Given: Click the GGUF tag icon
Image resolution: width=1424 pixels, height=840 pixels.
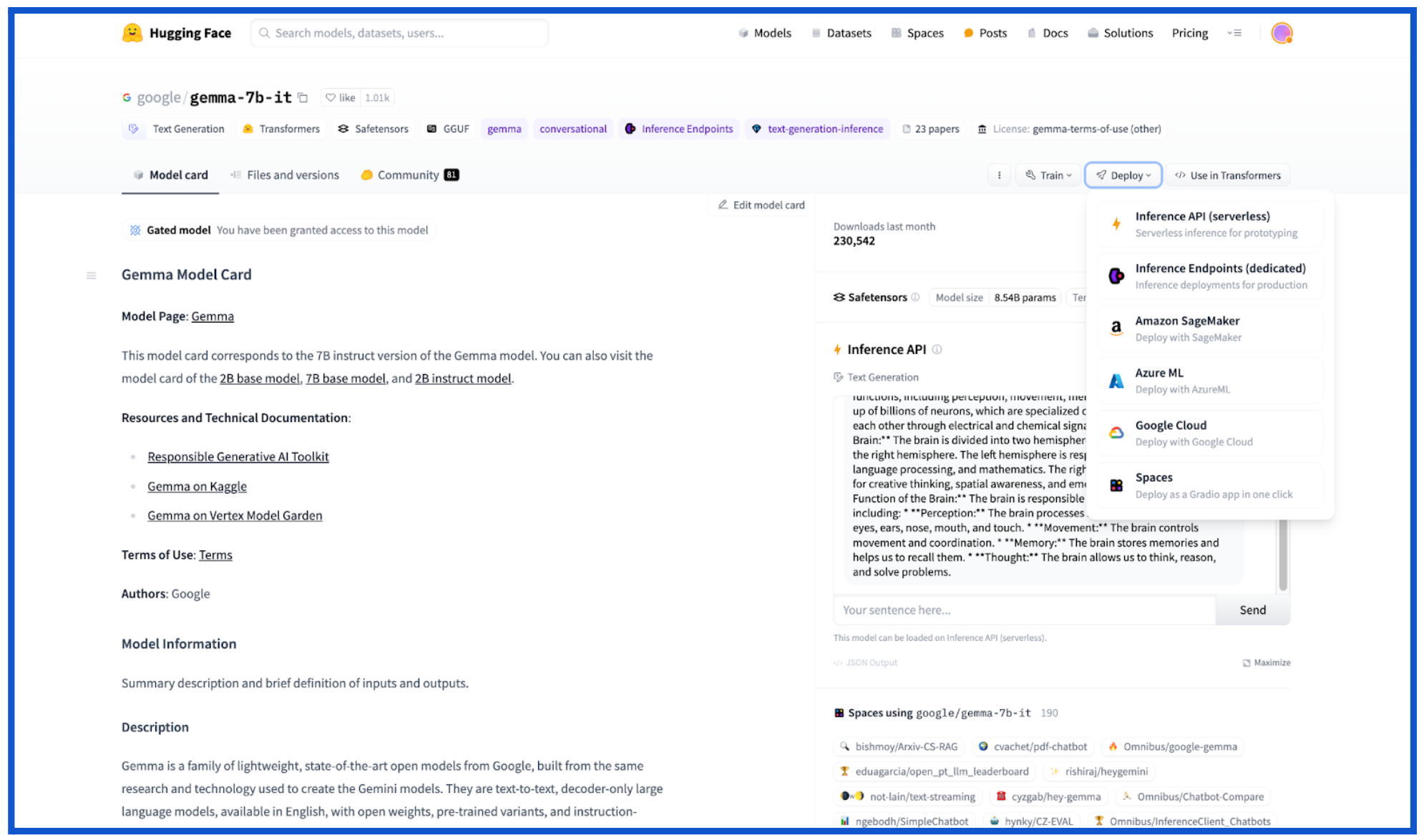Looking at the screenshot, I should tap(429, 128).
